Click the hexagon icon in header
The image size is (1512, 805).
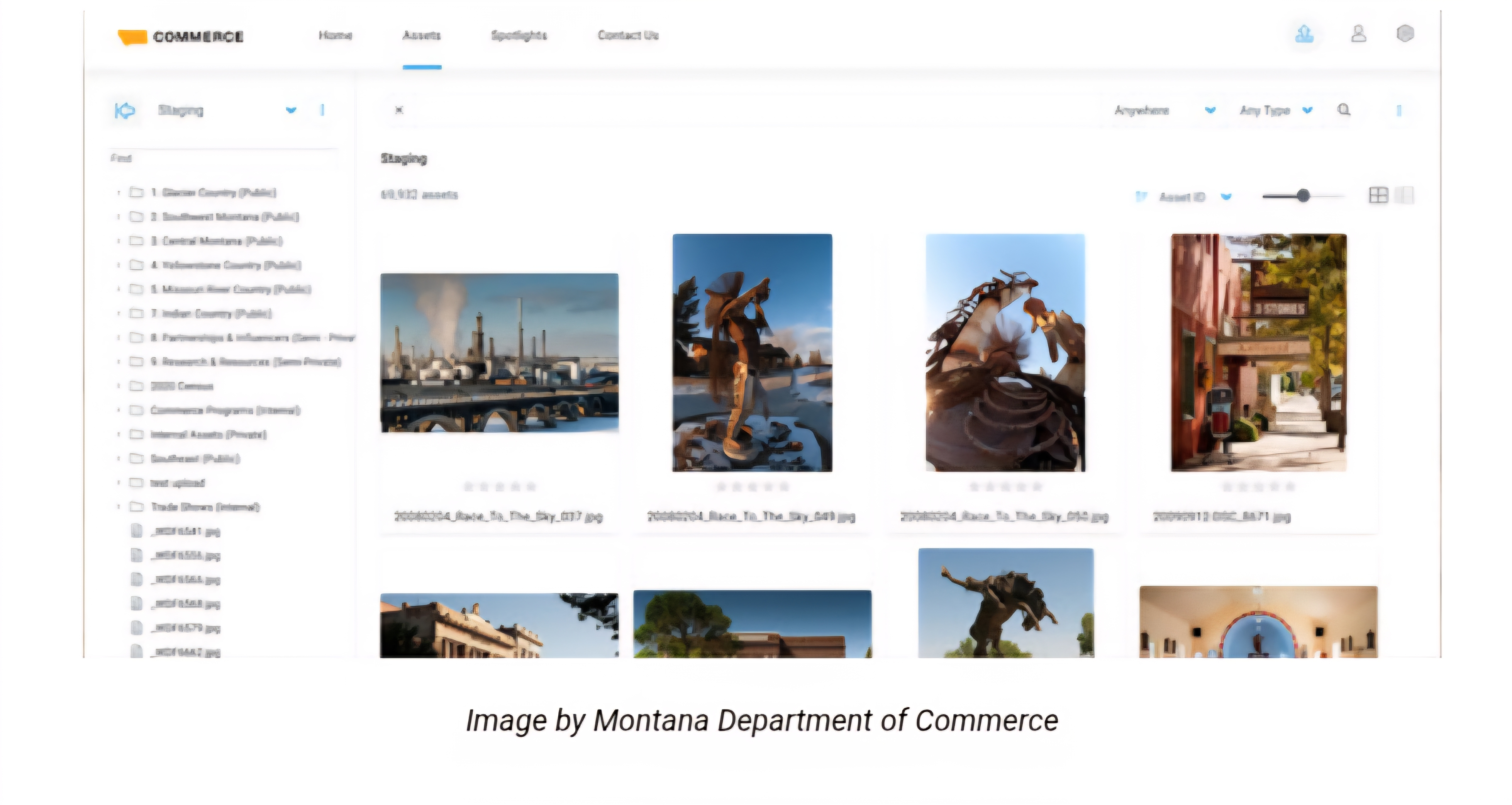[x=1405, y=34]
